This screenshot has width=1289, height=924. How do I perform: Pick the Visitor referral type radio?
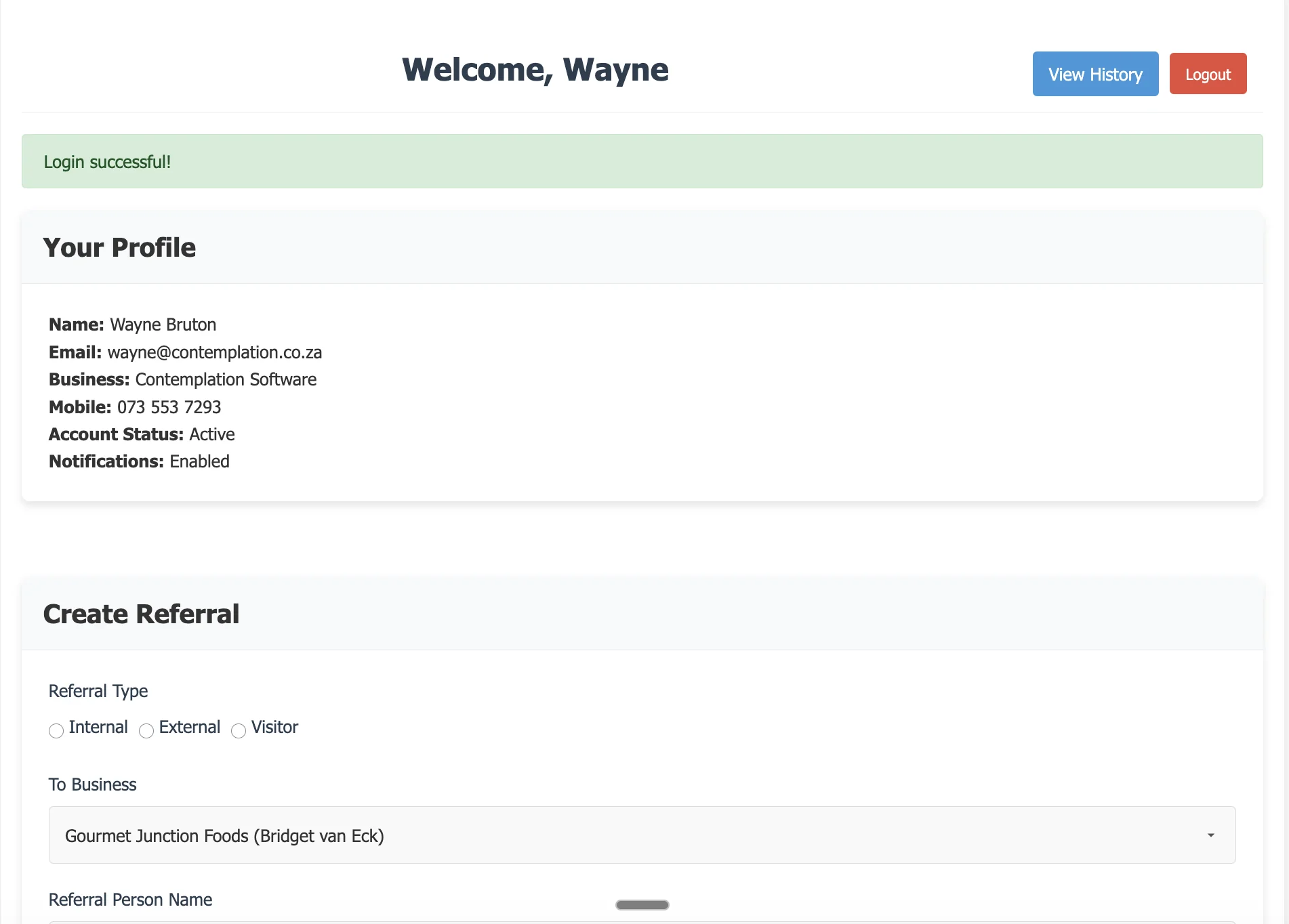pyautogui.click(x=239, y=730)
